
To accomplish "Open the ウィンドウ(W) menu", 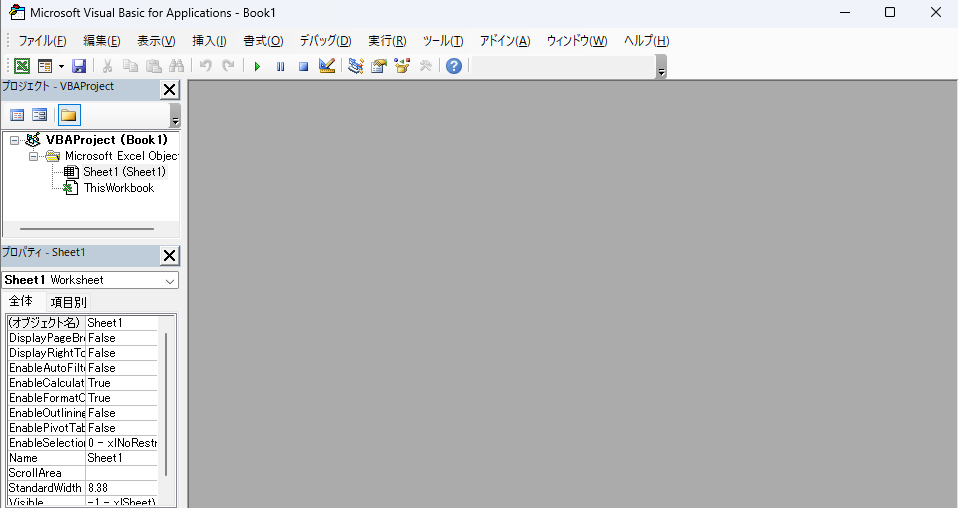I will (x=577, y=41).
